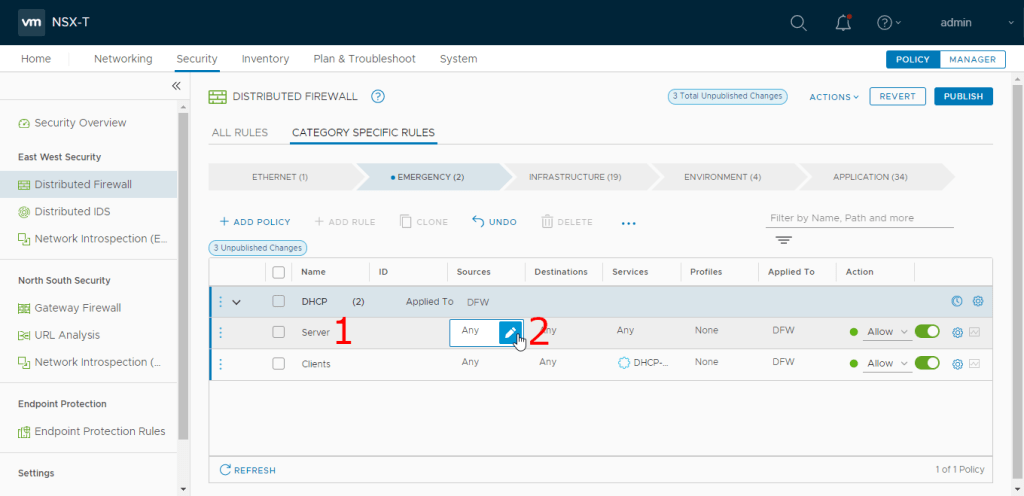Collapse the DHCP policy chevron
The height and width of the screenshot is (496, 1024).
coord(237,301)
